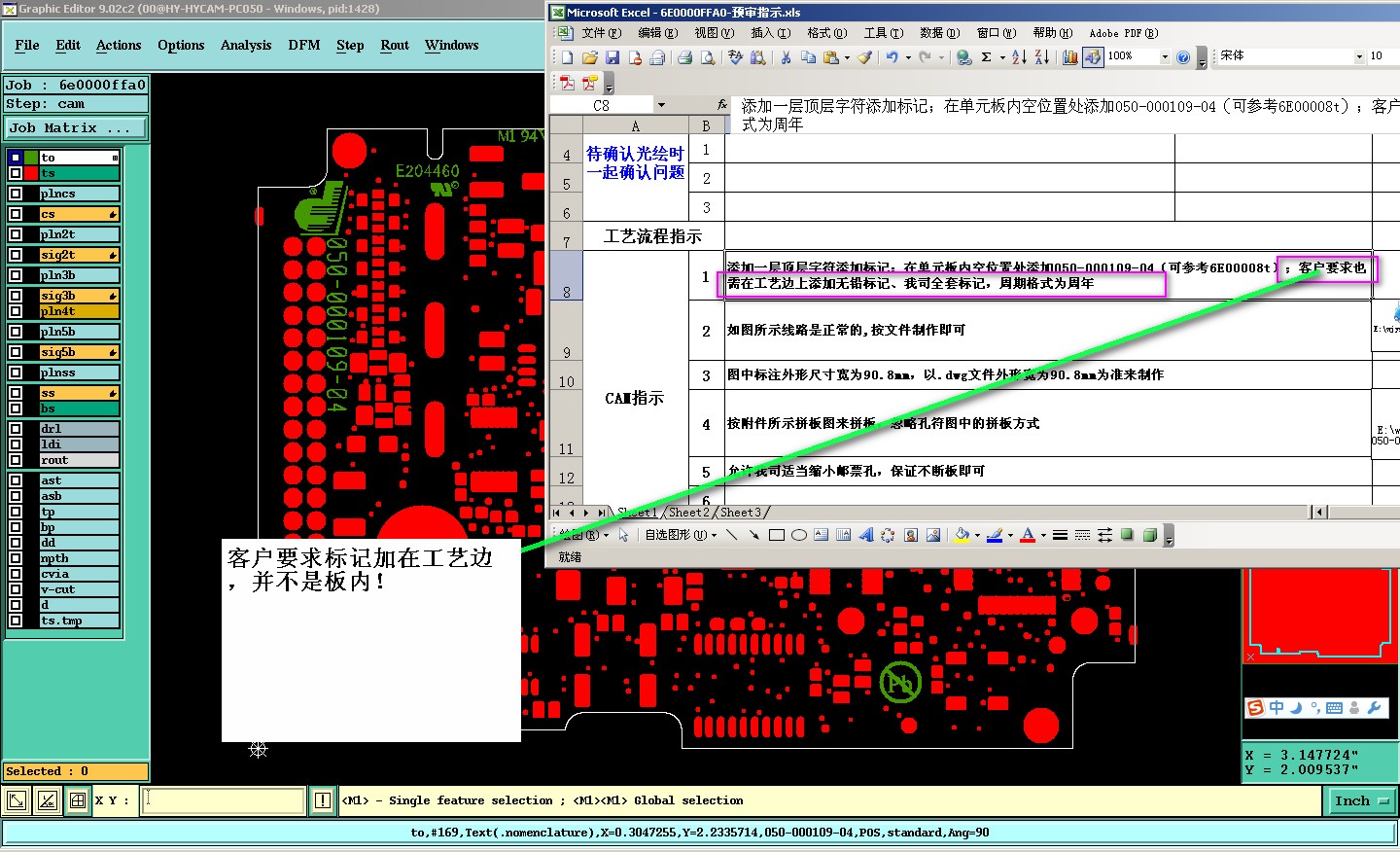This screenshot has width=1400, height=852.
Task: Click the Open file icon in Excel
Action: click(x=590, y=57)
